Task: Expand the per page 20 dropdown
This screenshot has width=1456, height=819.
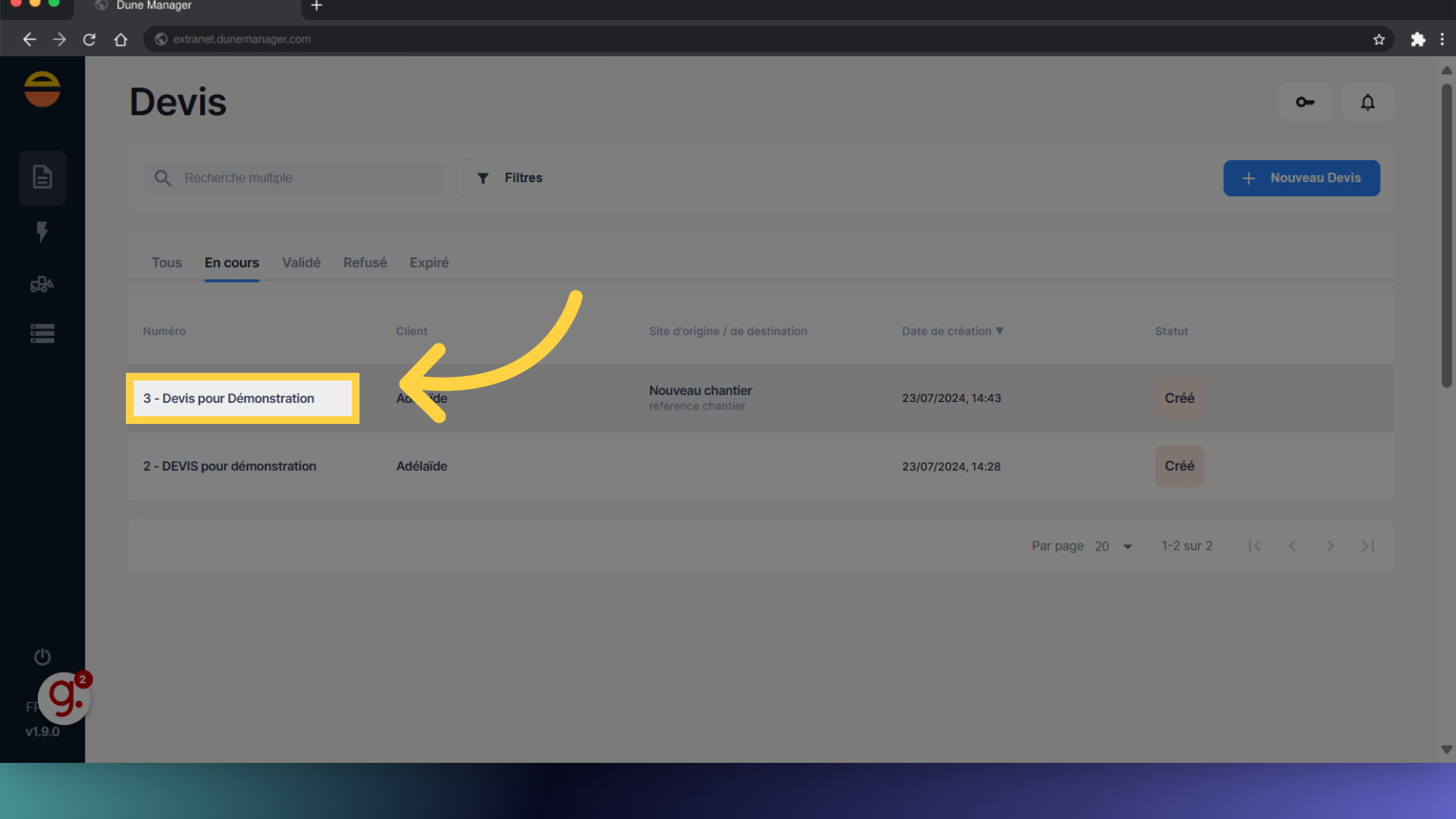Action: coord(1114,546)
